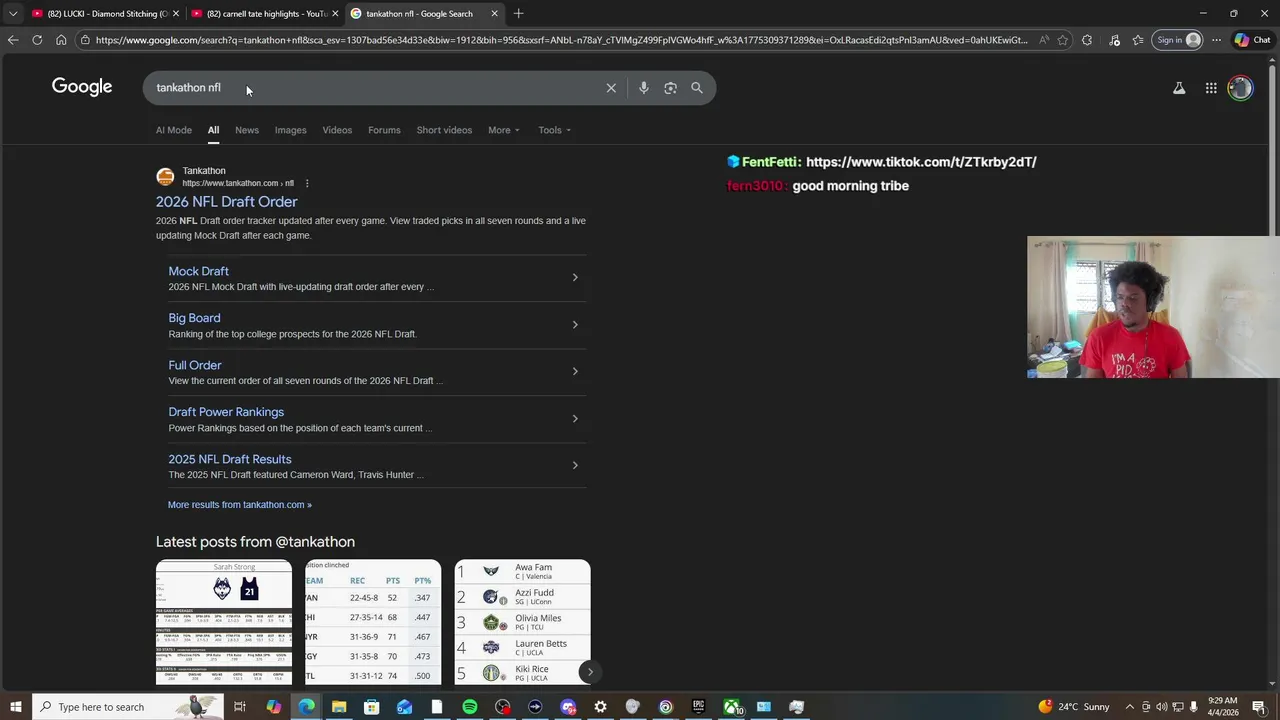Viewport: 1280px width, 720px height.
Task: Open Epic Games launcher from taskbar
Action: [698, 707]
